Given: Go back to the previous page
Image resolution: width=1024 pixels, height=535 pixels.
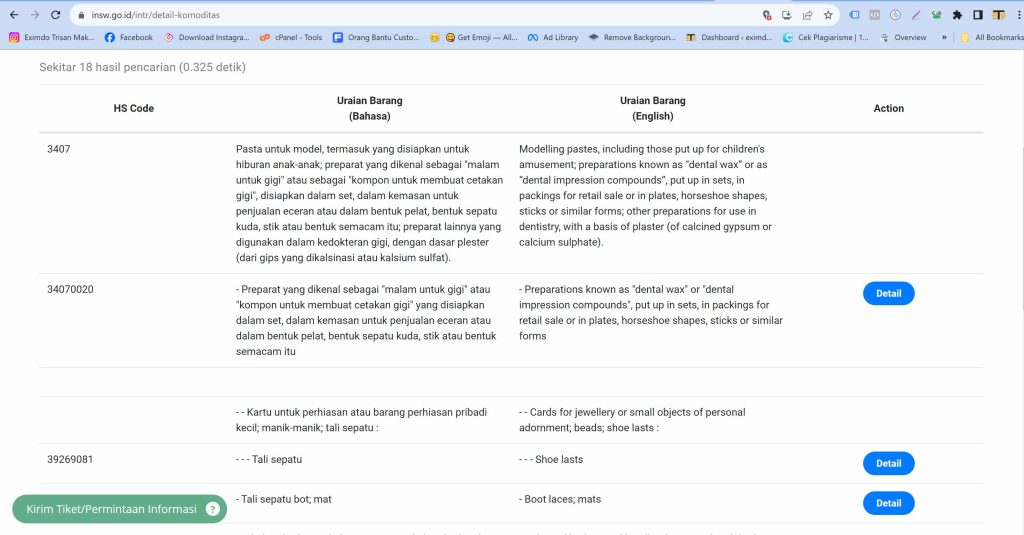Looking at the screenshot, I should [14, 15].
